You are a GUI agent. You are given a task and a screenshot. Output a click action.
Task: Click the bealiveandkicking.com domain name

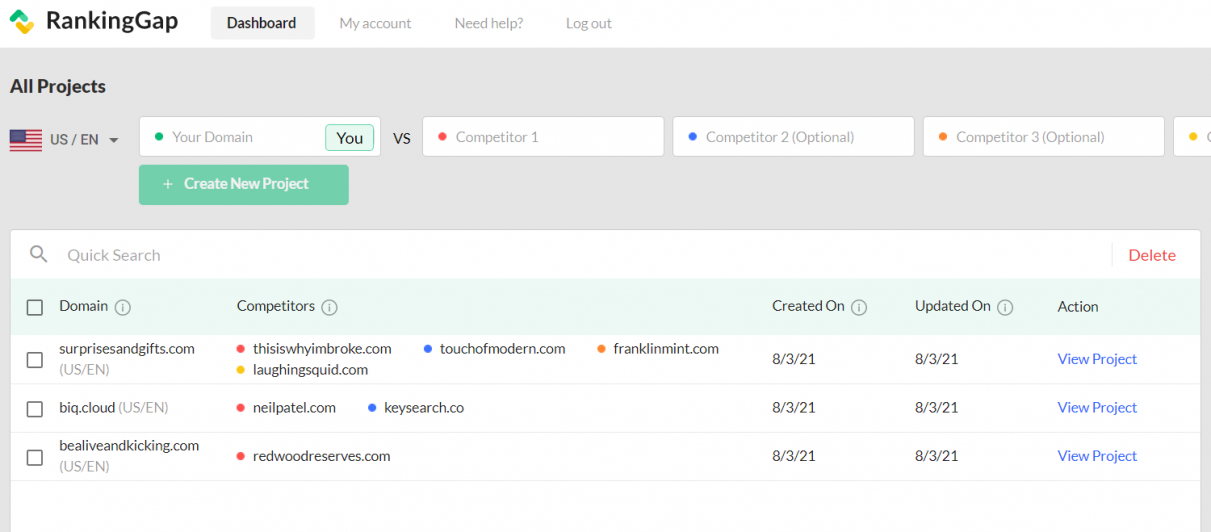tap(129, 446)
